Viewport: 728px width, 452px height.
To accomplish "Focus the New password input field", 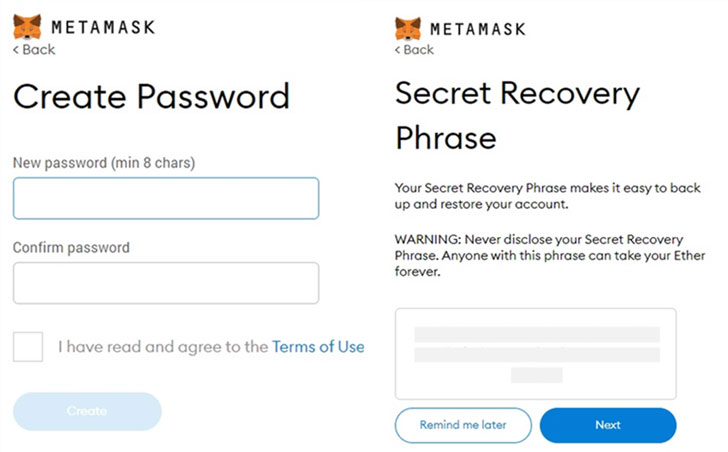I will (x=166, y=198).
